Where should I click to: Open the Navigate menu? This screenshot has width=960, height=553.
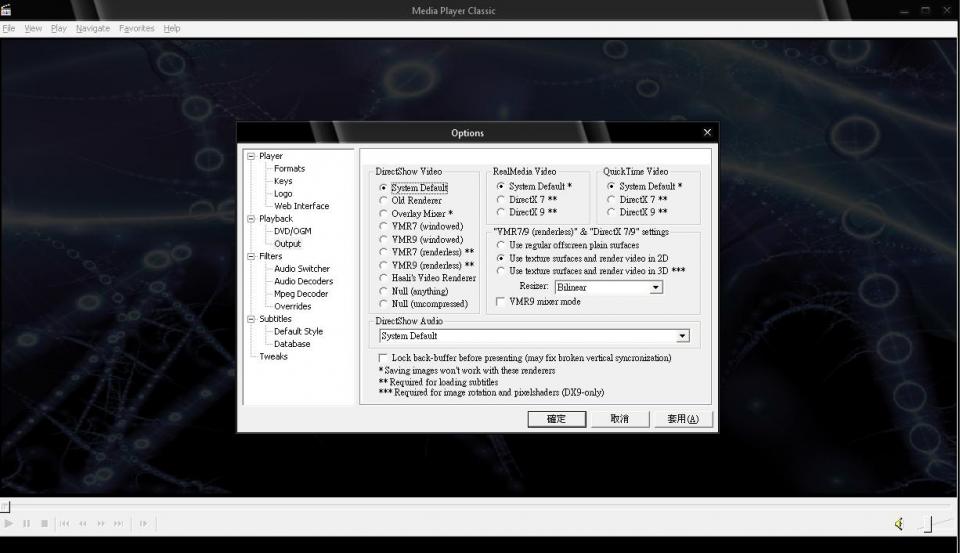[93, 28]
